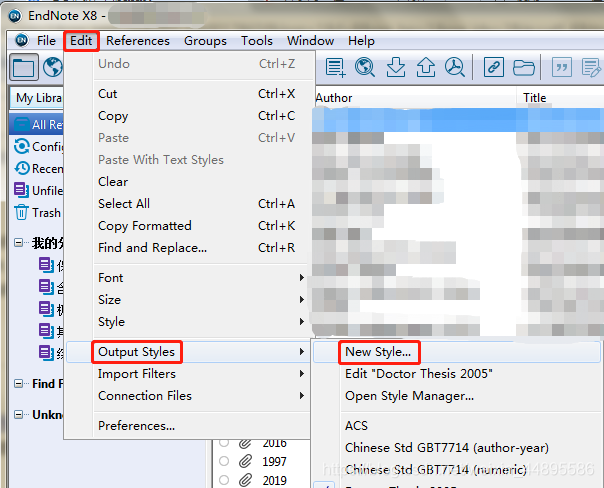Open the Help menu
Screen dimensions: 604x488
point(361,40)
